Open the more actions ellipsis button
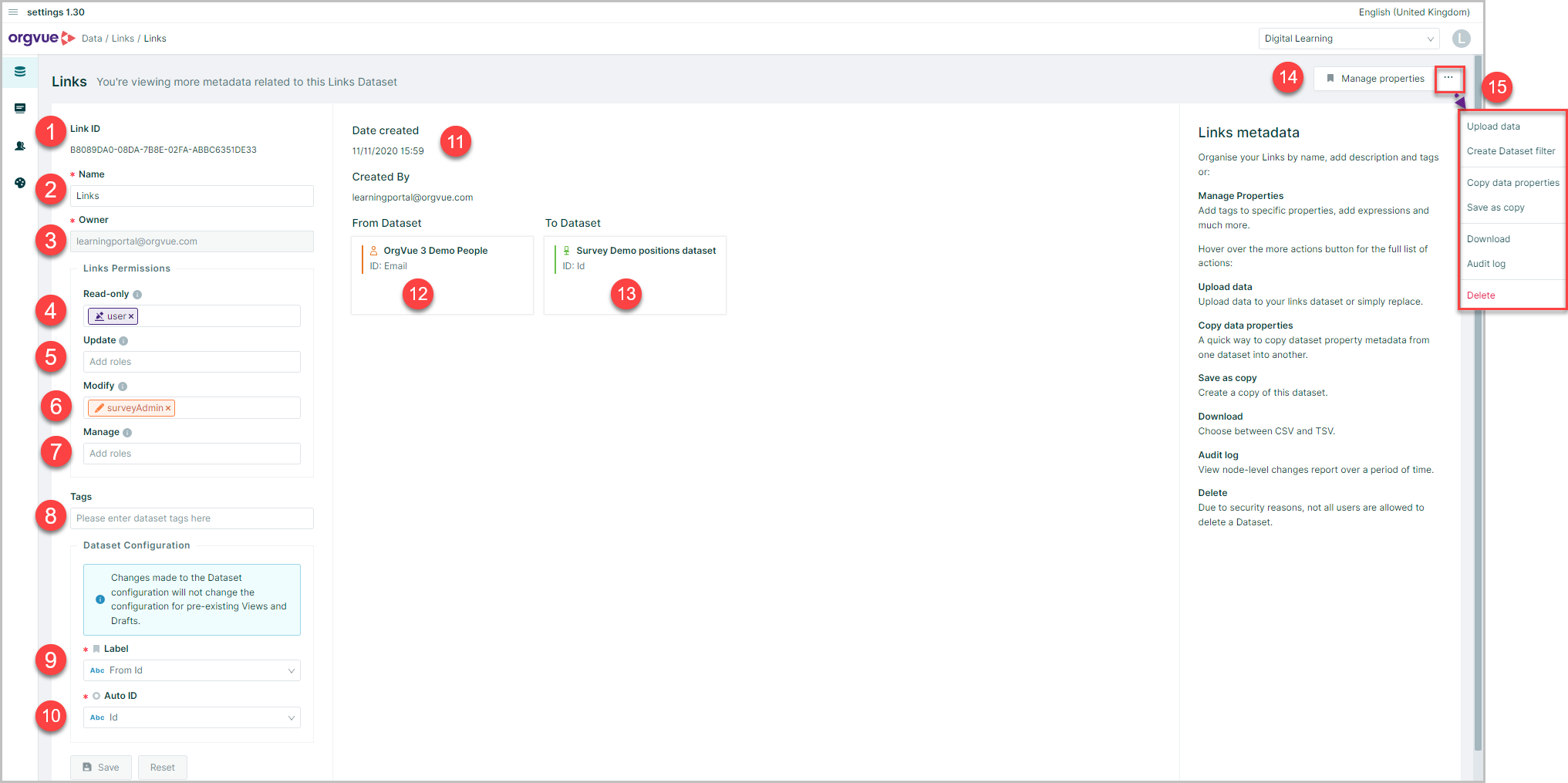 click(1448, 78)
